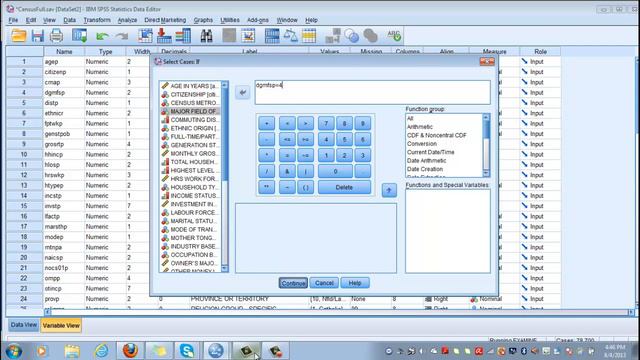Viewport: 640px width, 360px height.
Task: Go to case toolbar icon
Action: click(145, 36)
